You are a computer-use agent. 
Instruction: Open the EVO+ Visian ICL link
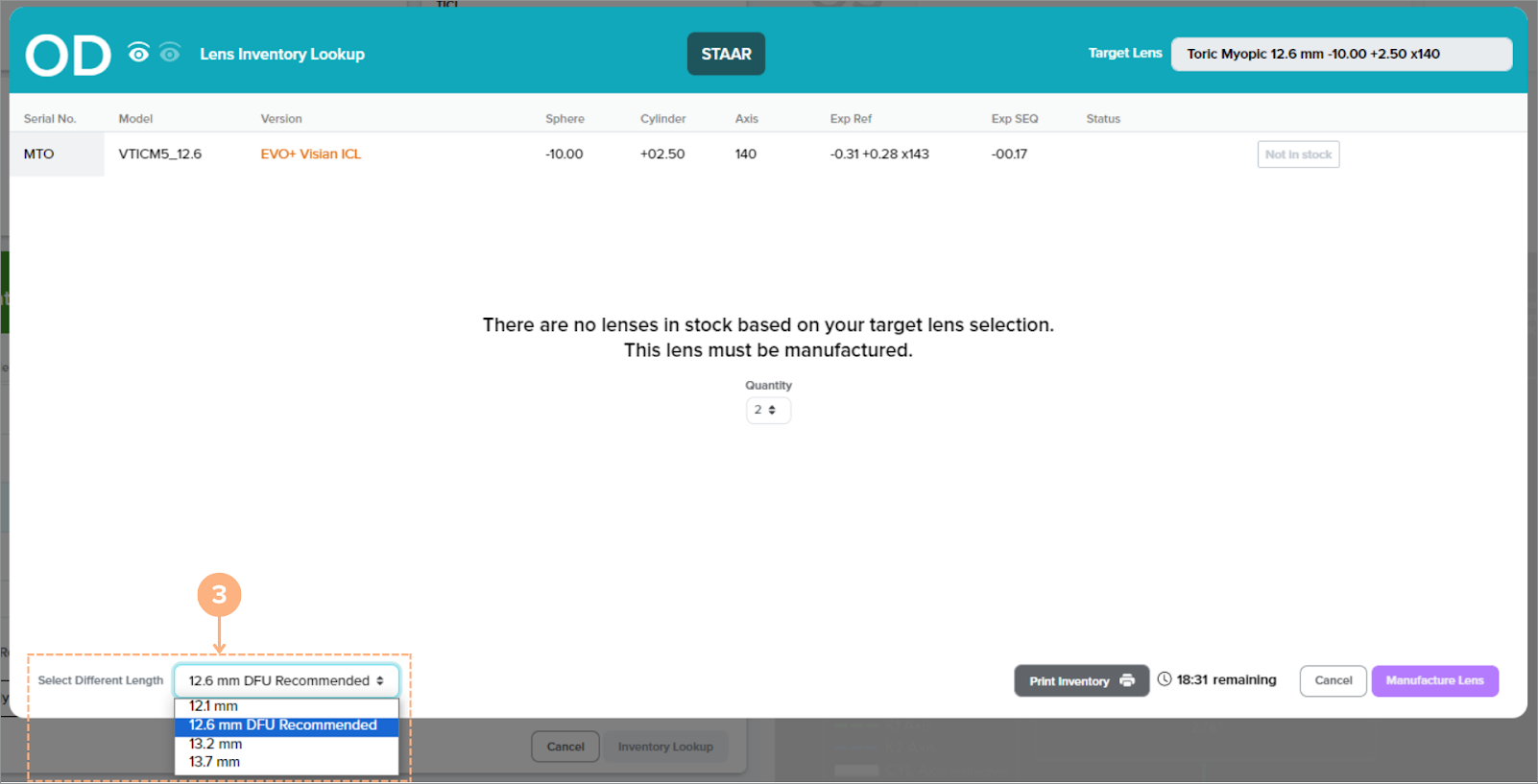[x=310, y=154]
